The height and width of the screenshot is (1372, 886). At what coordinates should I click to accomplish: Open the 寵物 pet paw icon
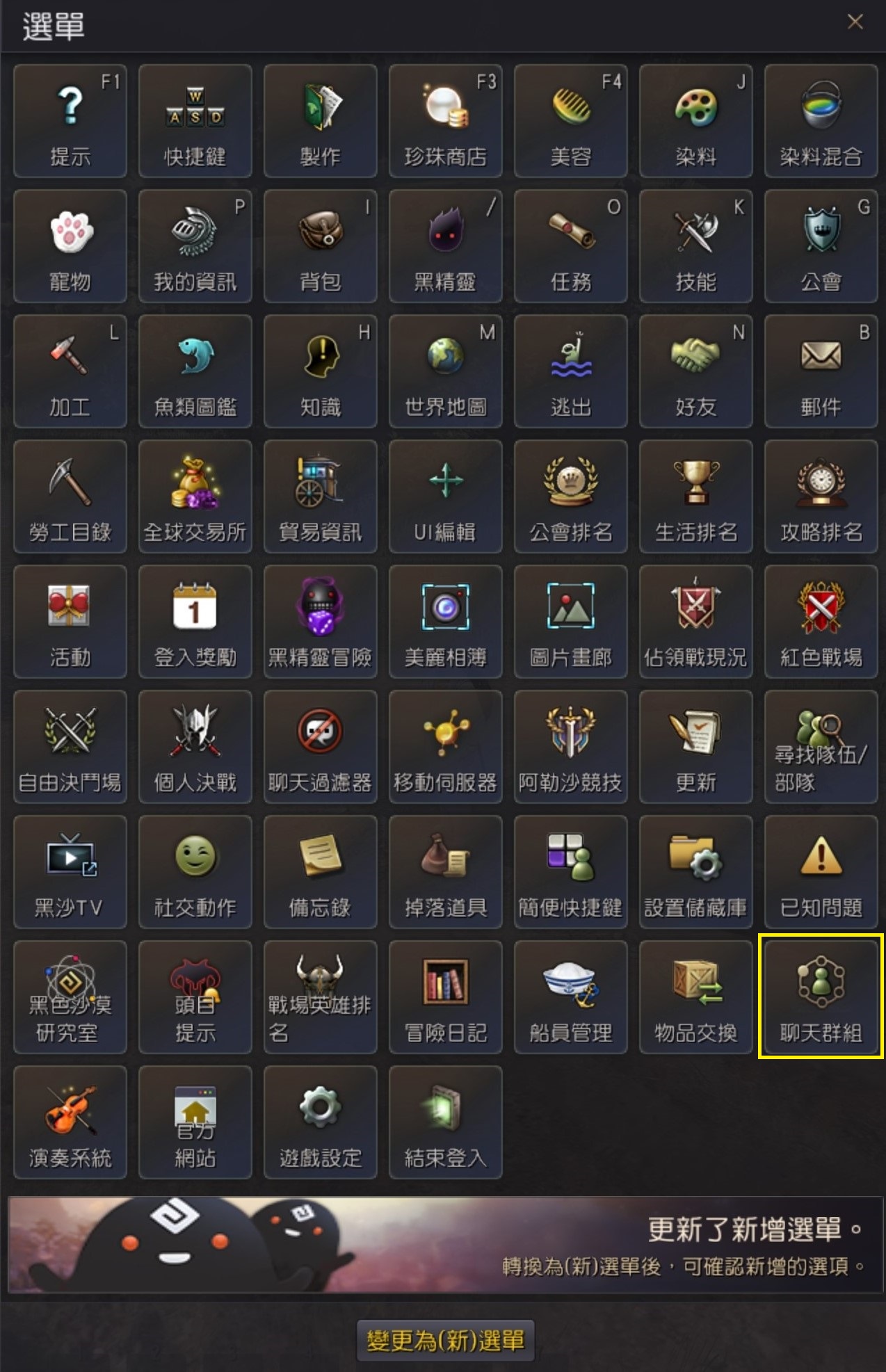point(70,246)
